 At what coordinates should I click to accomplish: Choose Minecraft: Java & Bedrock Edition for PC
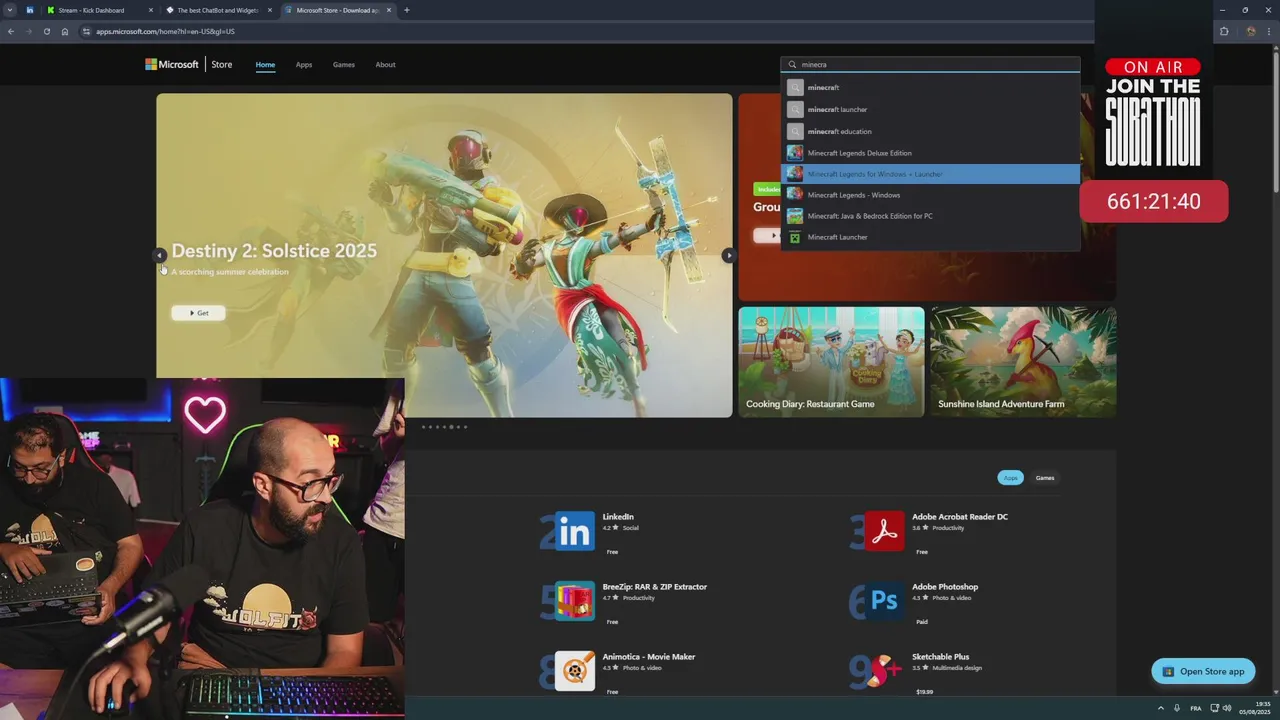pos(930,216)
